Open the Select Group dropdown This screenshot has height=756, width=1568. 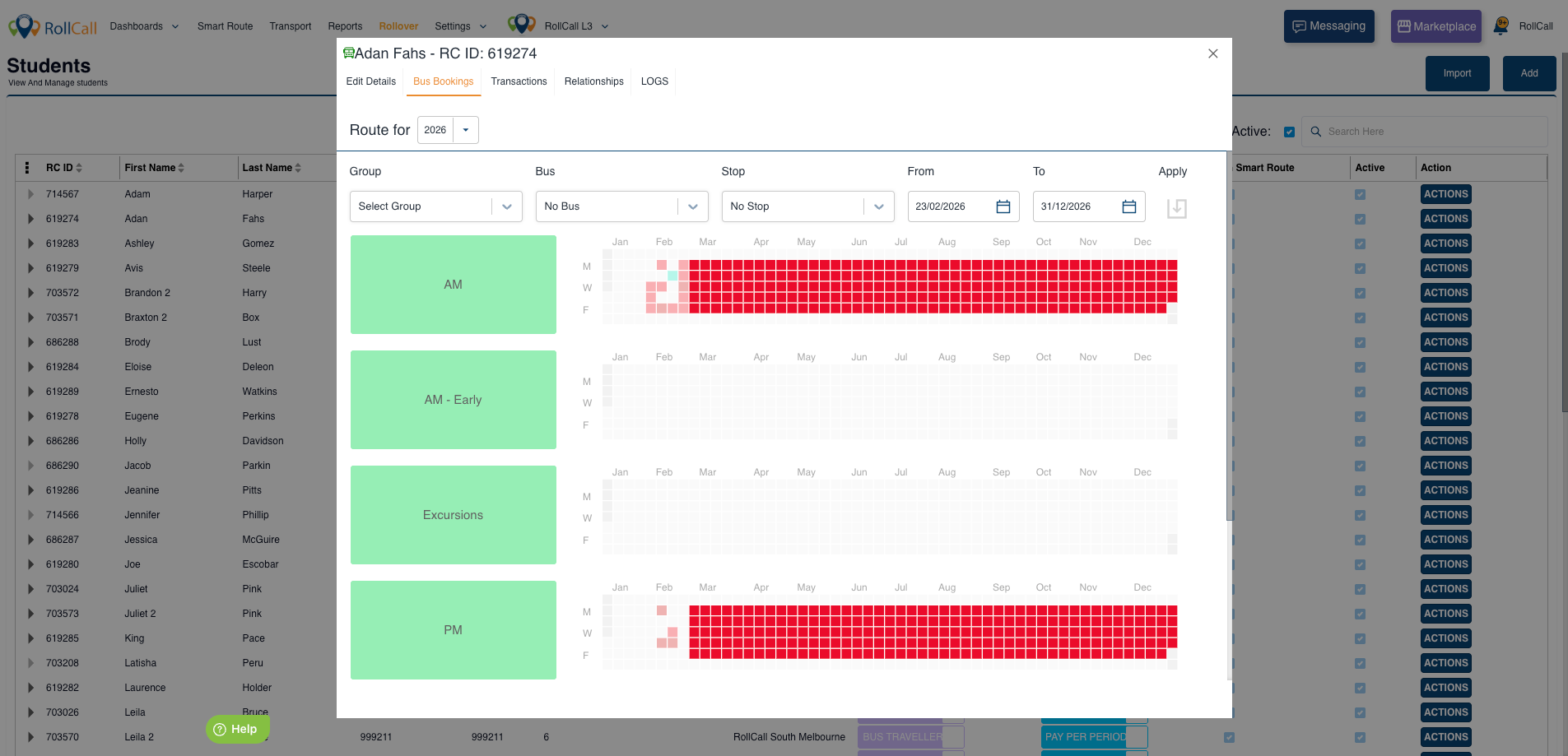click(435, 206)
